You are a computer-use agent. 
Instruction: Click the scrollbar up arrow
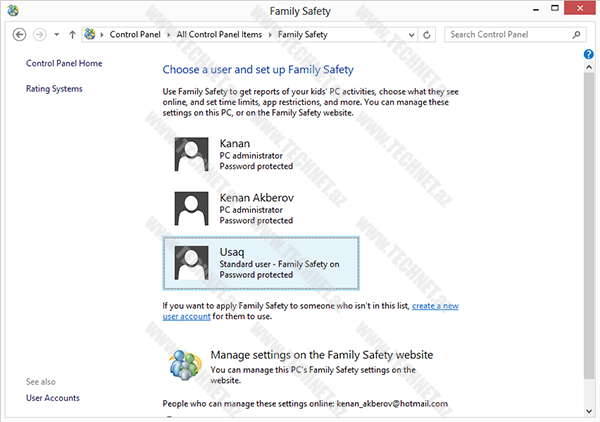[x=589, y=67]
